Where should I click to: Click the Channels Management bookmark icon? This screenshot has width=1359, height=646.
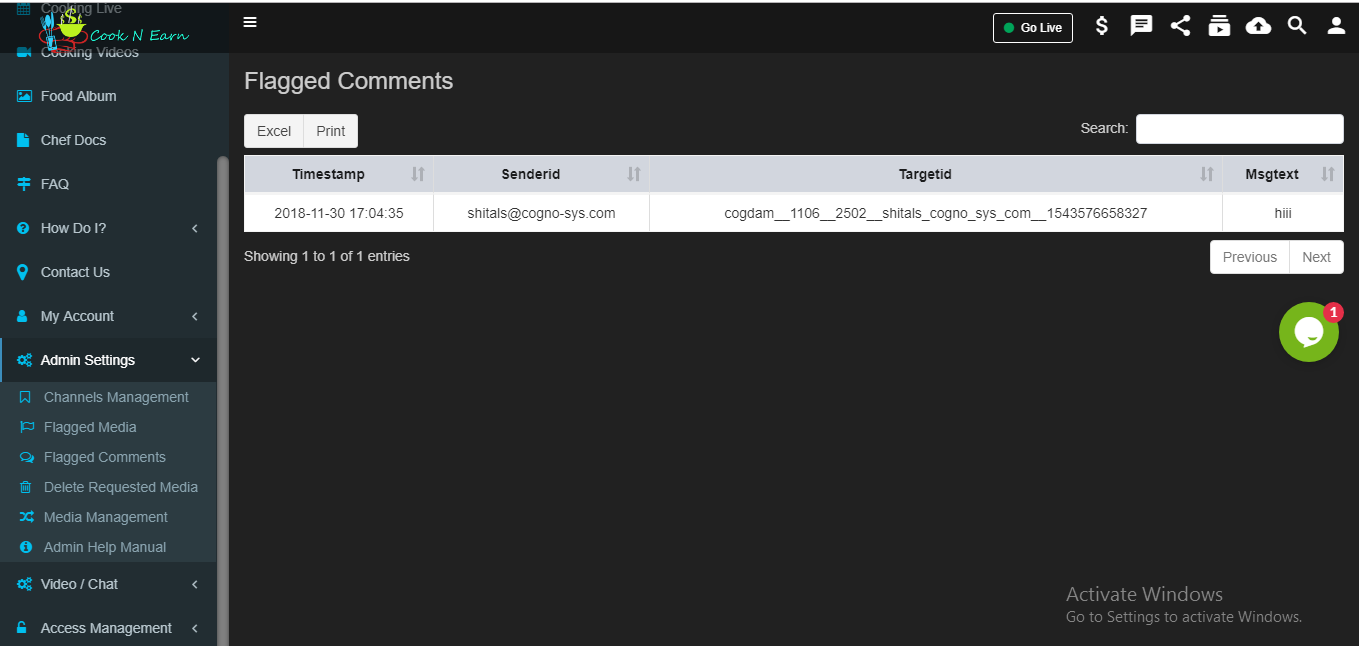[x=25, y=397]
